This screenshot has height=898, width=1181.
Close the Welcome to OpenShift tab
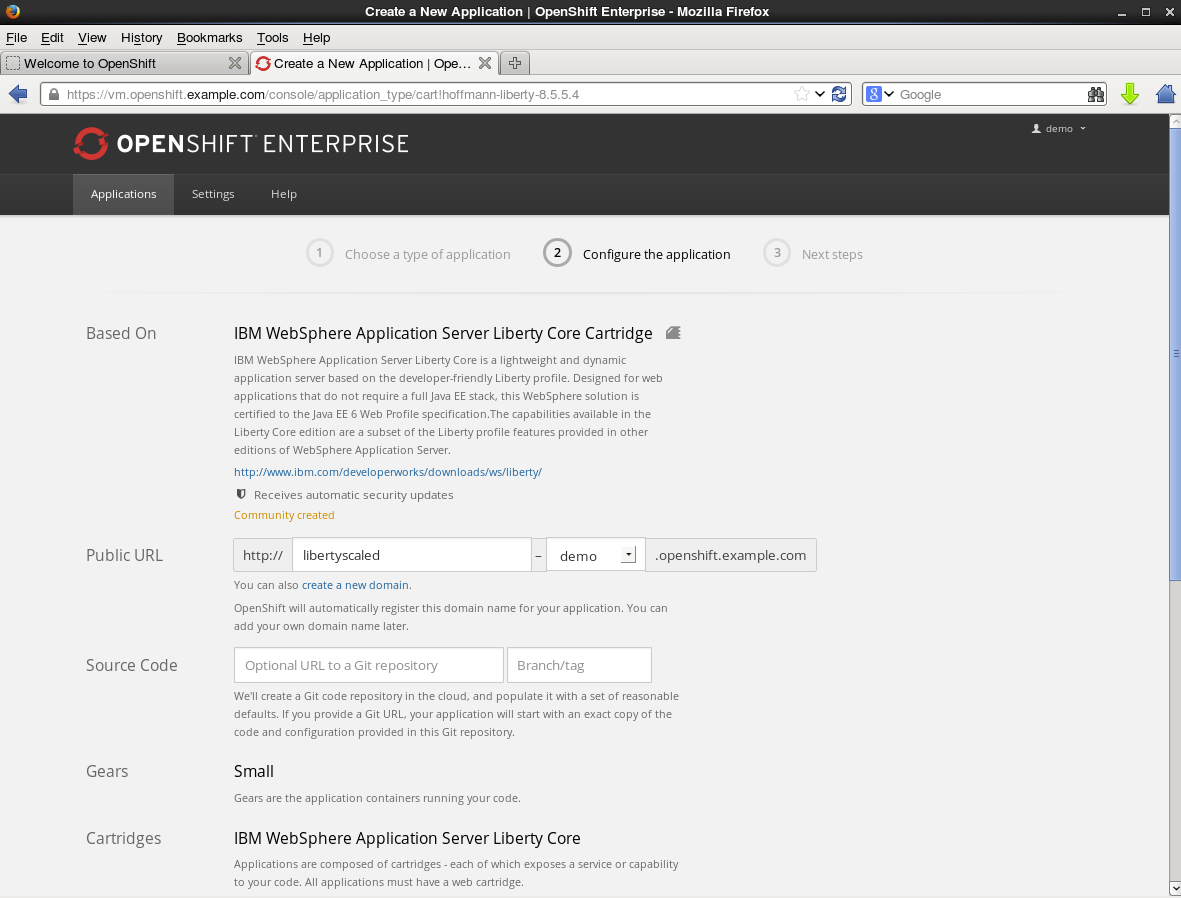(235, 63)
